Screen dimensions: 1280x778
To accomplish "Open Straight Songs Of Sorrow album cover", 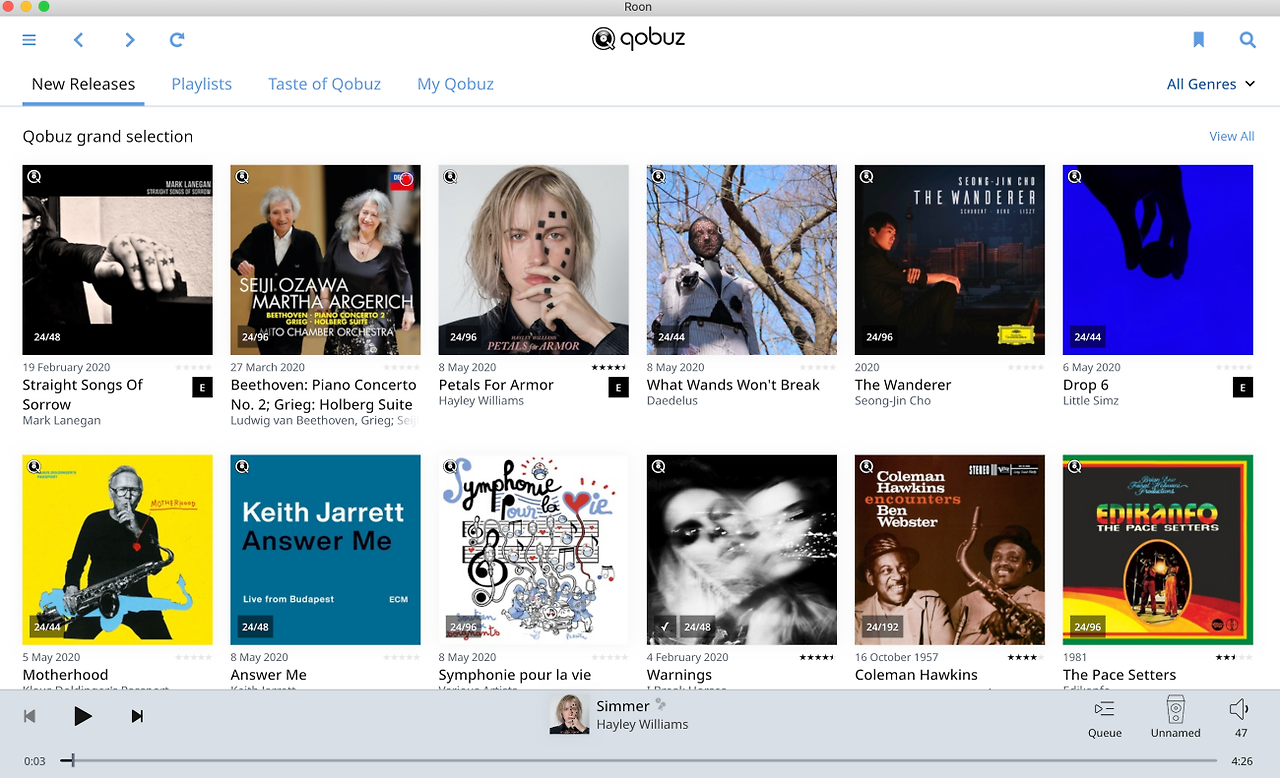I will (x=118, y=260).
